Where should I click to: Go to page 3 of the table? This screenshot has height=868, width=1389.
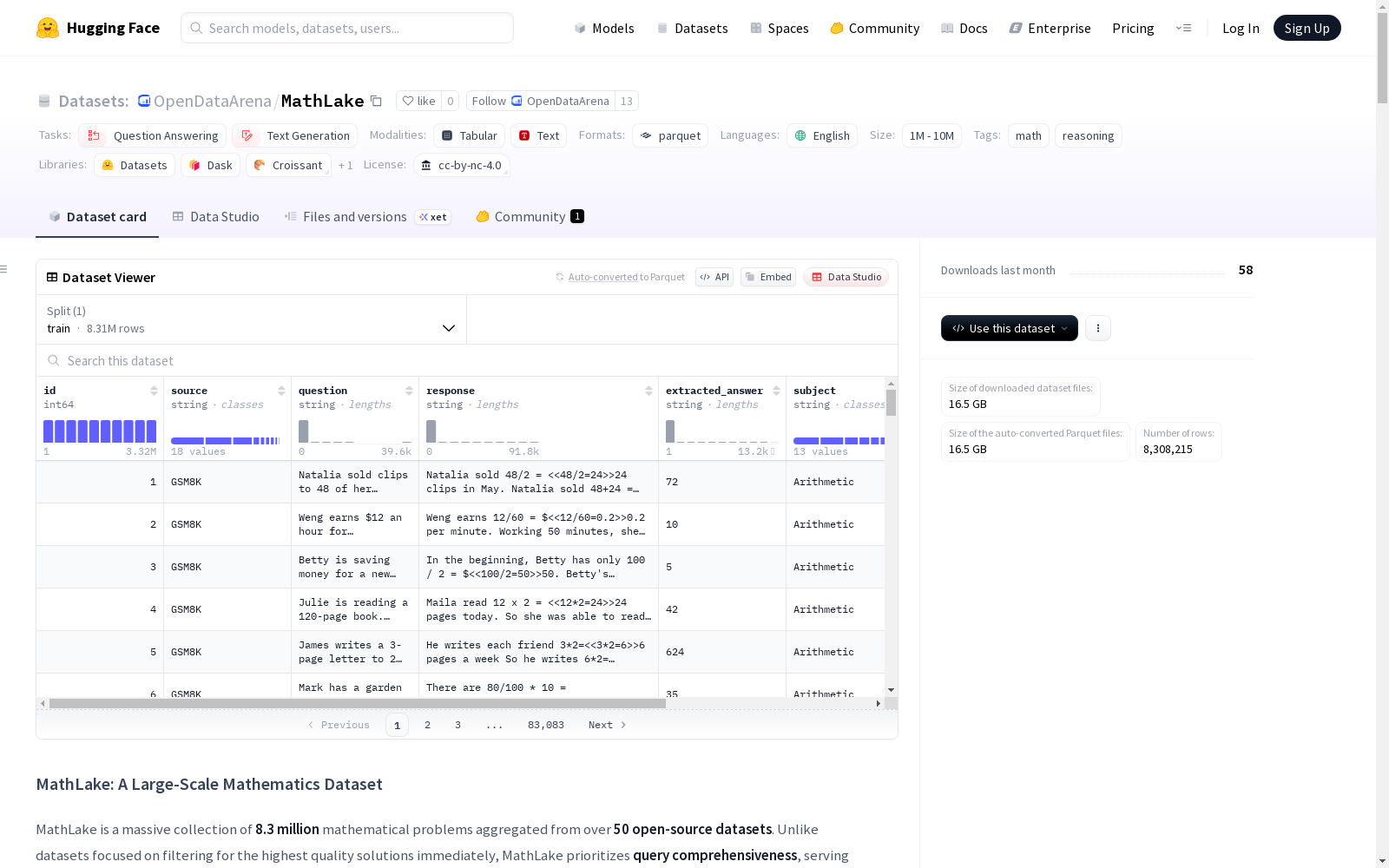458,725
